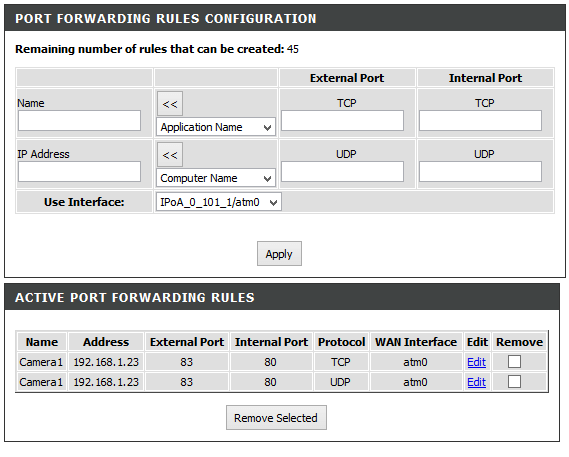Click the << button above Computer Name

point(170,155)
